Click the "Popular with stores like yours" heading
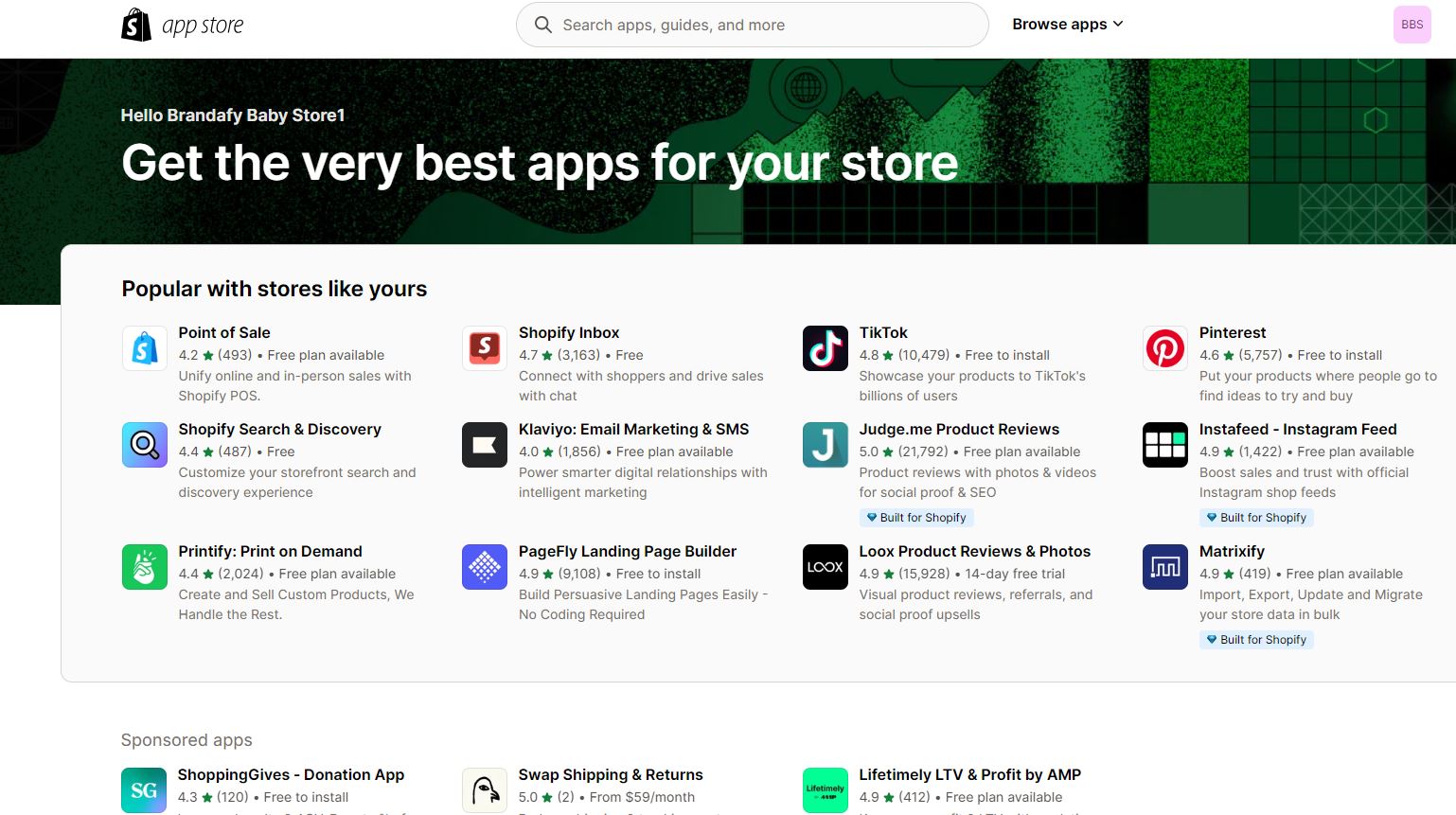The height and width of the screenshot is (815, 1456). coord(275,290)
